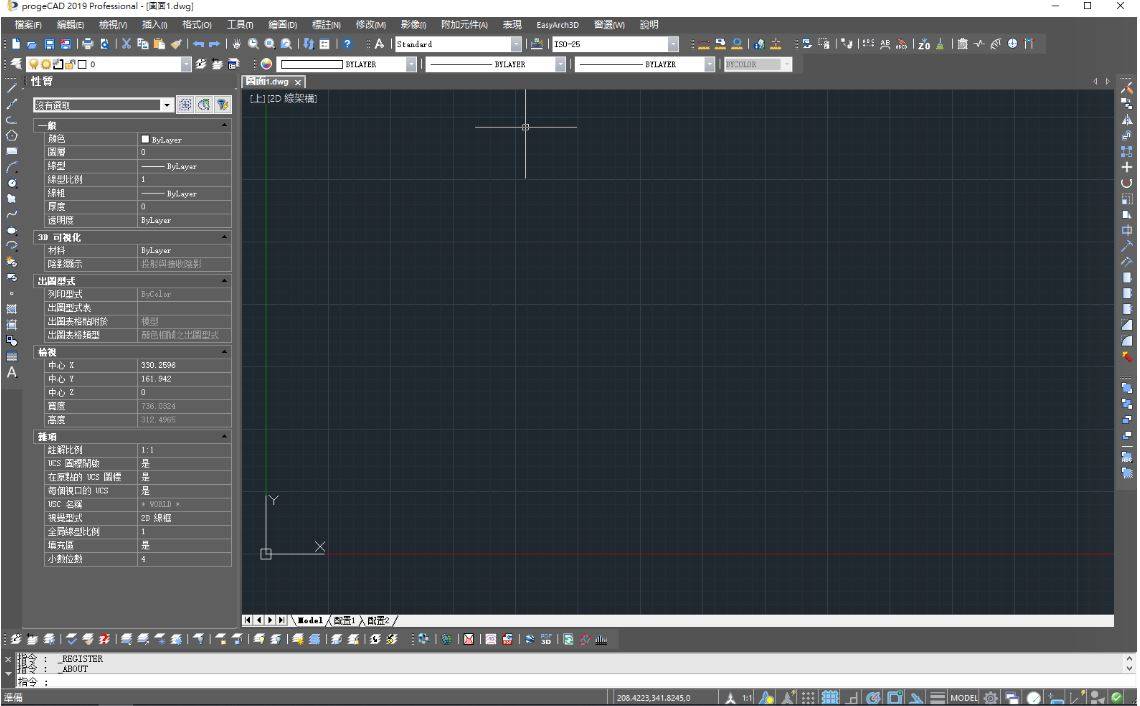Image resolution: width=1140 pixels, height=706 pixels.
Task: Open the layer list dropdown
Action: point(186,64)
